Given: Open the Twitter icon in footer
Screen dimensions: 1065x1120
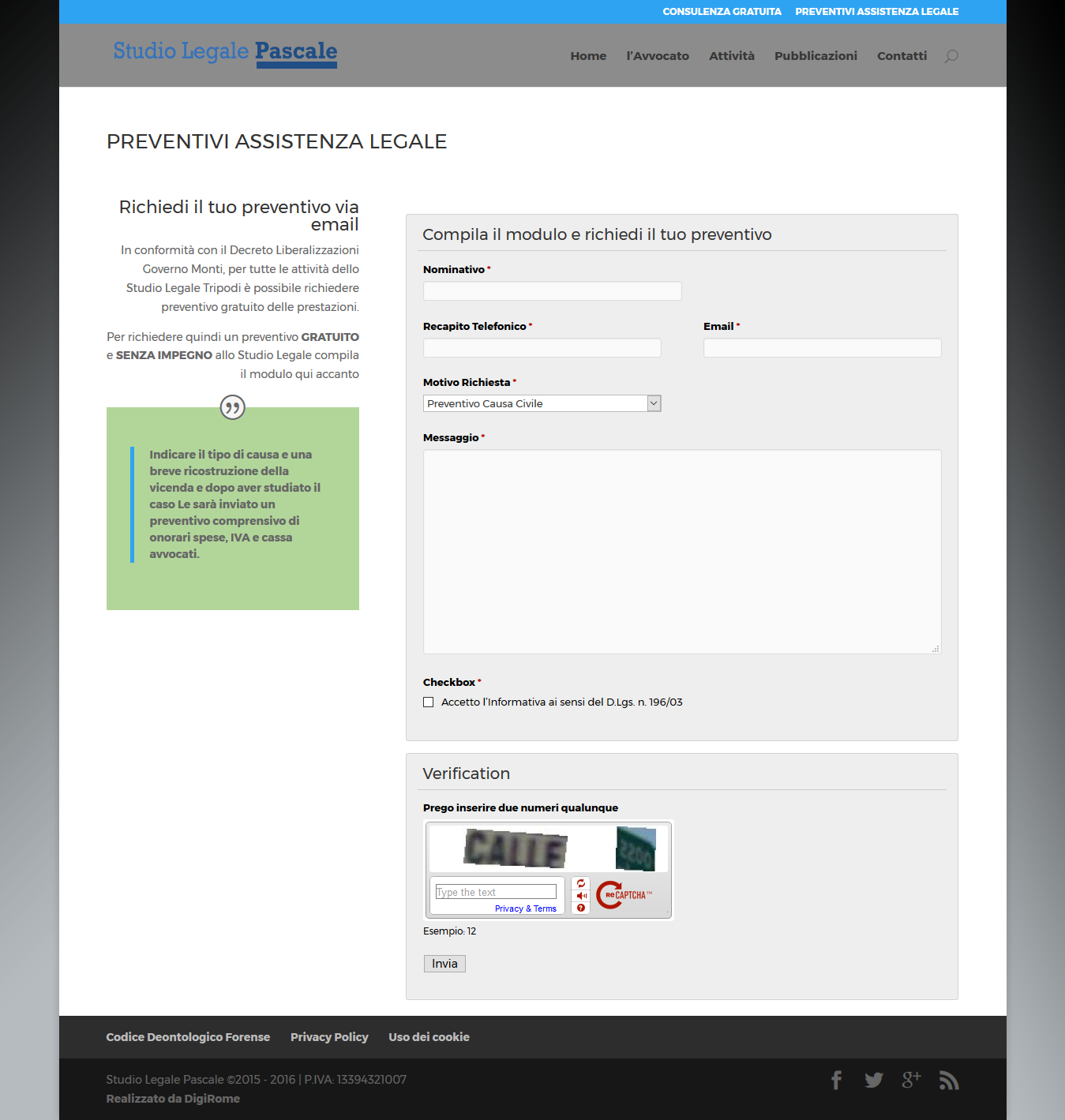Looking at the screenshot, I should point(874,1080).
